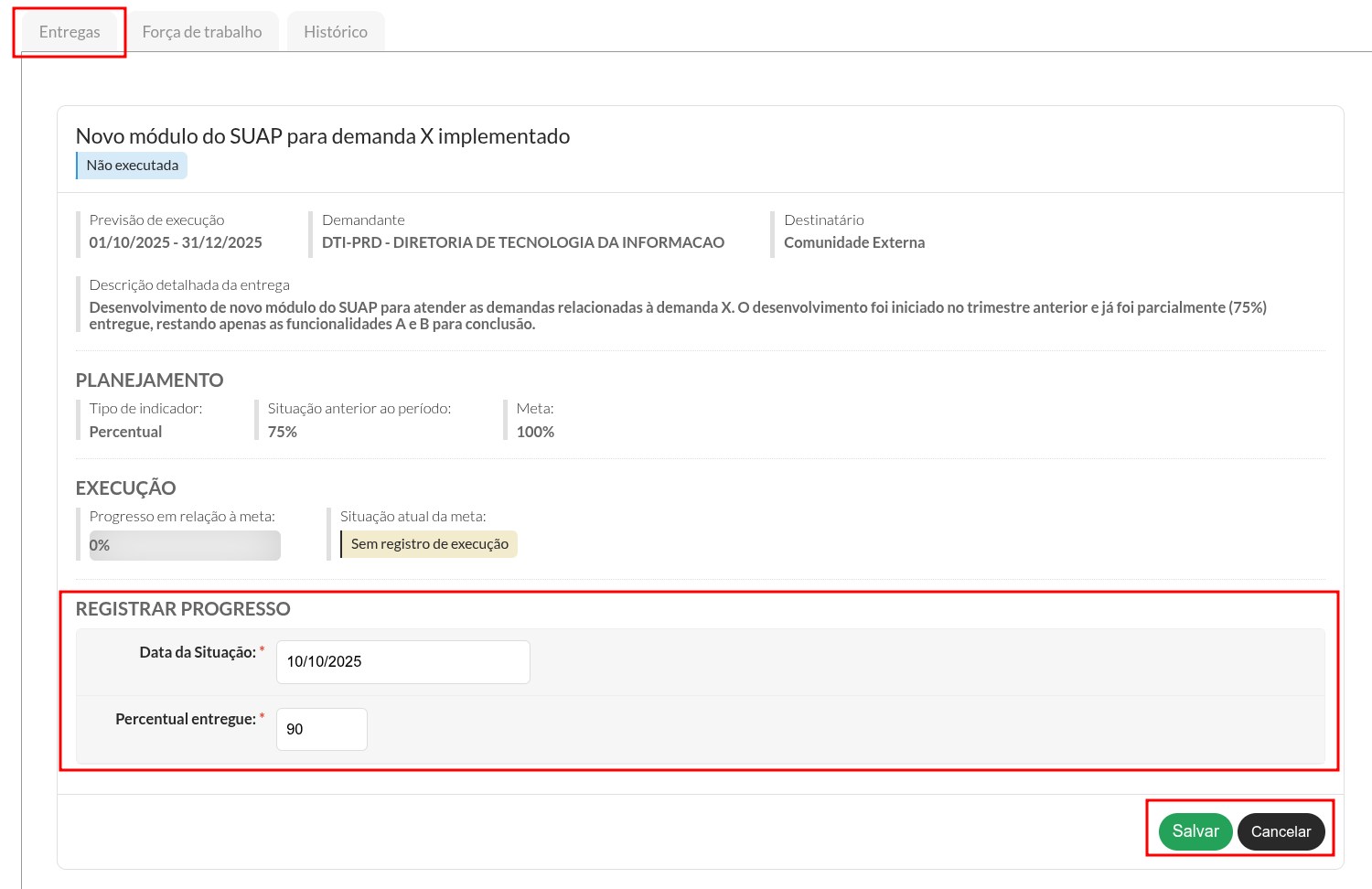Click the Data da Situação label

coord(198,652)
